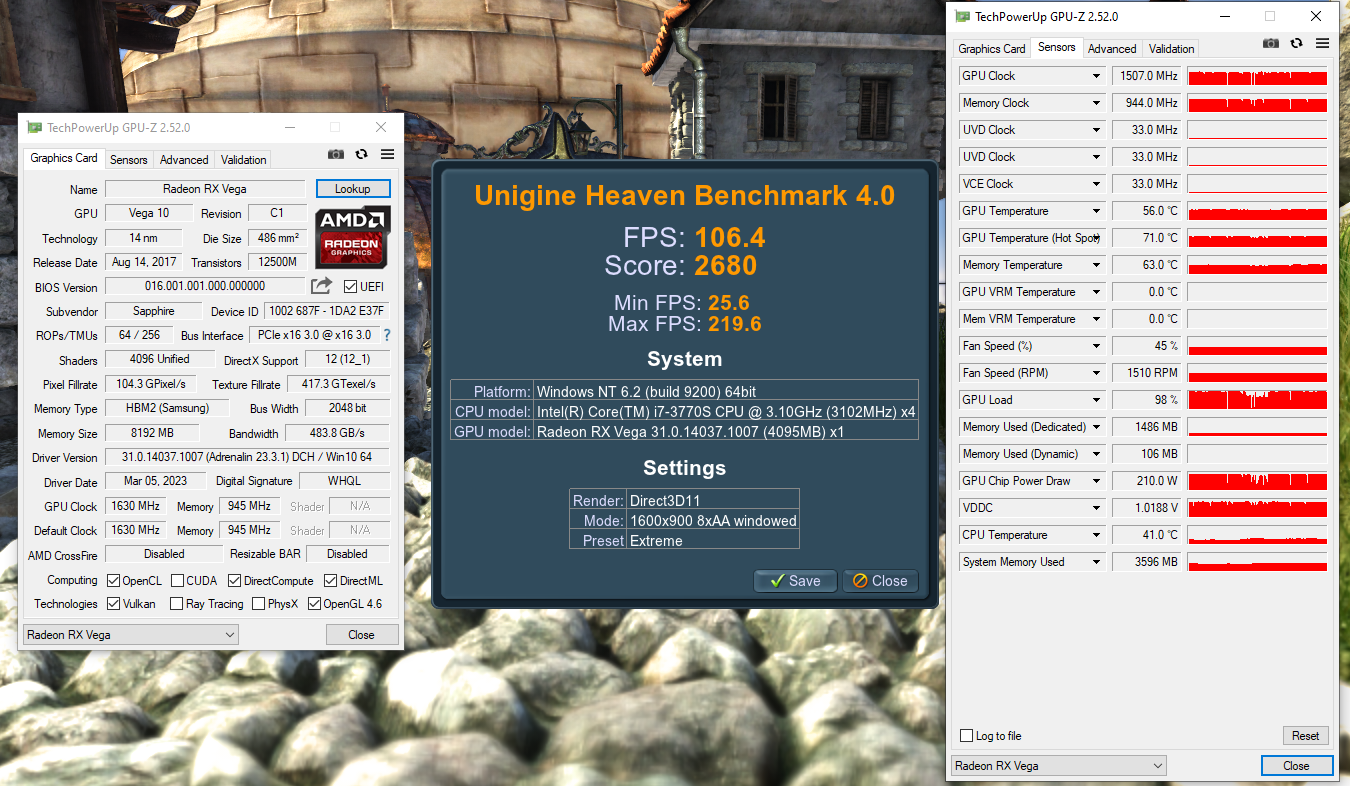Click the Driver Version value field
1350x786 pixels.
(x=247, y=457)
